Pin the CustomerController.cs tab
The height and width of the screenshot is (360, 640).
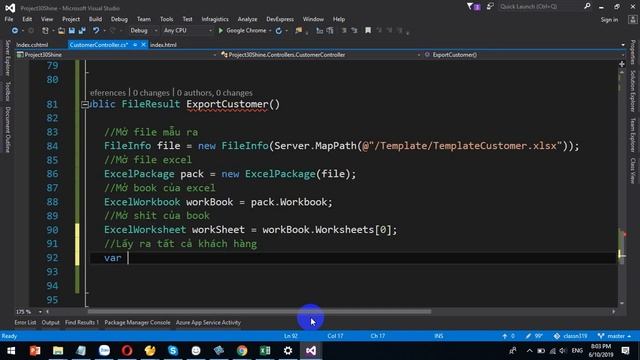(135, 45)
